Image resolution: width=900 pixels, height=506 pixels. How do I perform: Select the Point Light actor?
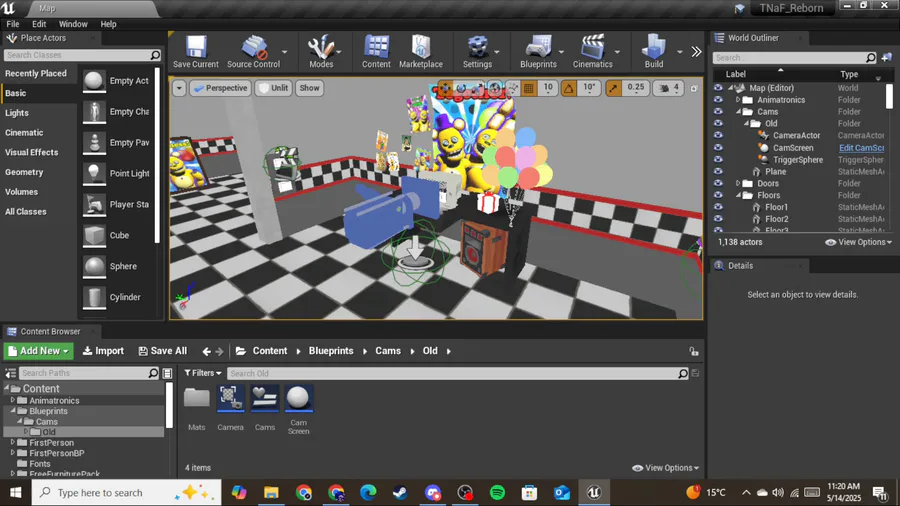[x=117, y=173]
